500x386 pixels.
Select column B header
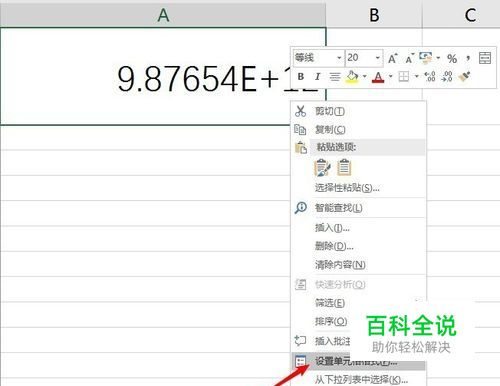point(374,15)
